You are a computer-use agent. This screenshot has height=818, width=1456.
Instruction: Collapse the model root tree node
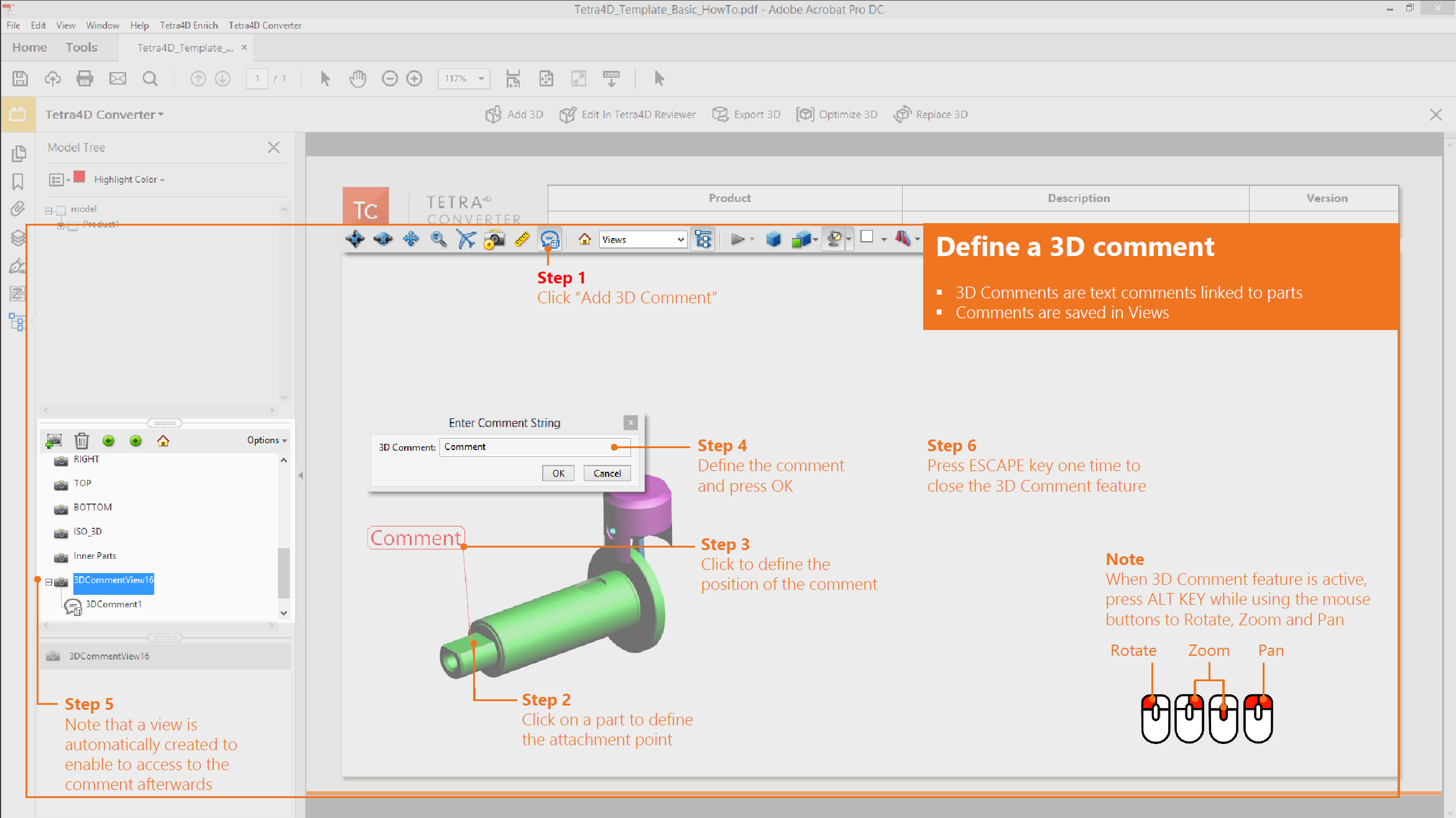tap(48, 211)
